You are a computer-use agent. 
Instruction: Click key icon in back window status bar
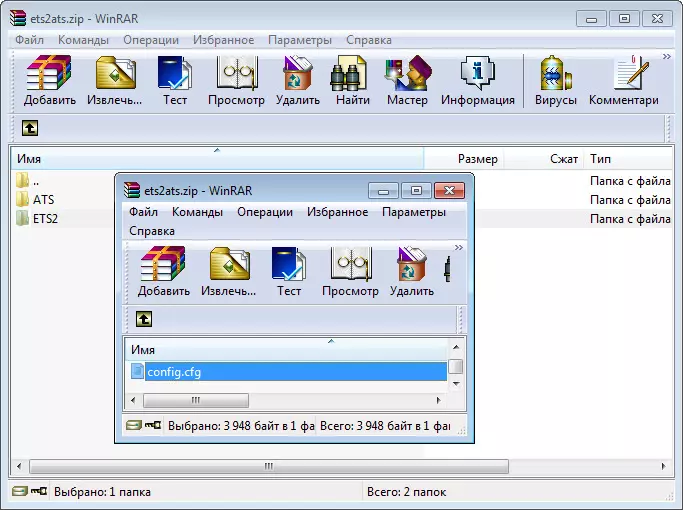[39, 491]
